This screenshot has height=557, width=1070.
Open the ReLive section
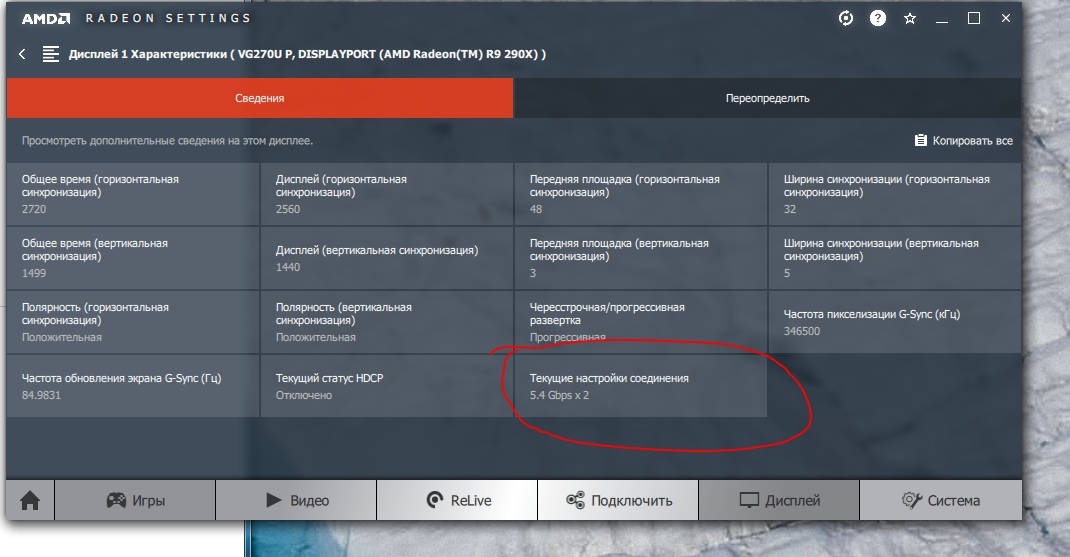click(457, 500)
